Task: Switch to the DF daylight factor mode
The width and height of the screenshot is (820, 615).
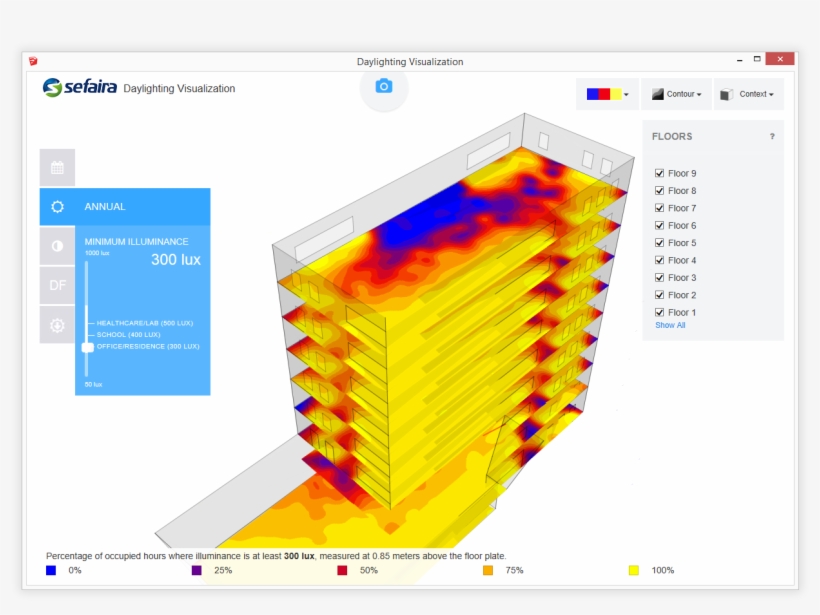Action: 57,285
